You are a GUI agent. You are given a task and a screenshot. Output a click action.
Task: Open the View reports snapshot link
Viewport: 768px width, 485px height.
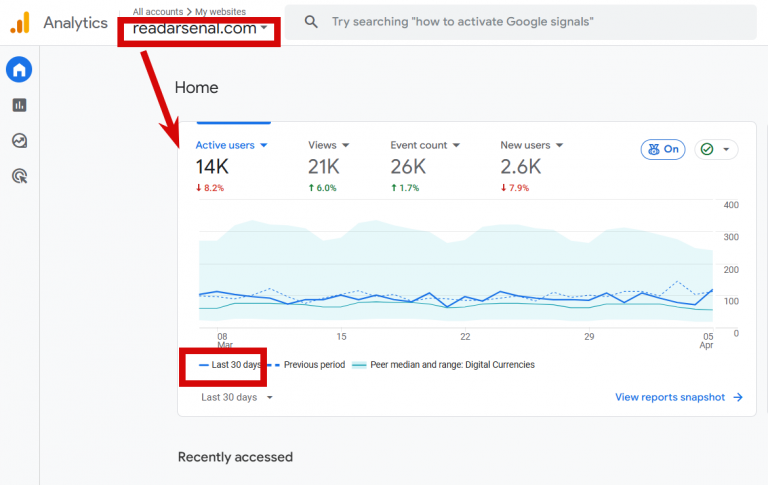[669, 397]
